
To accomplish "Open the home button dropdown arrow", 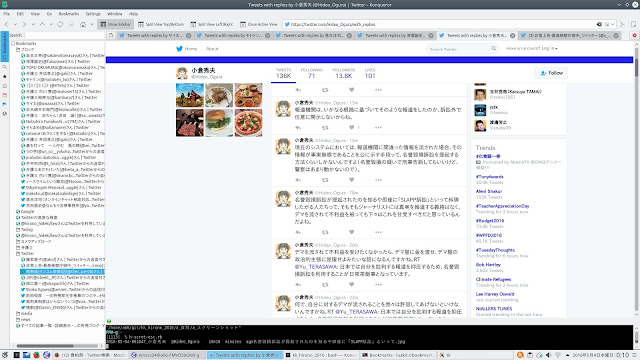I will point(92,24).
